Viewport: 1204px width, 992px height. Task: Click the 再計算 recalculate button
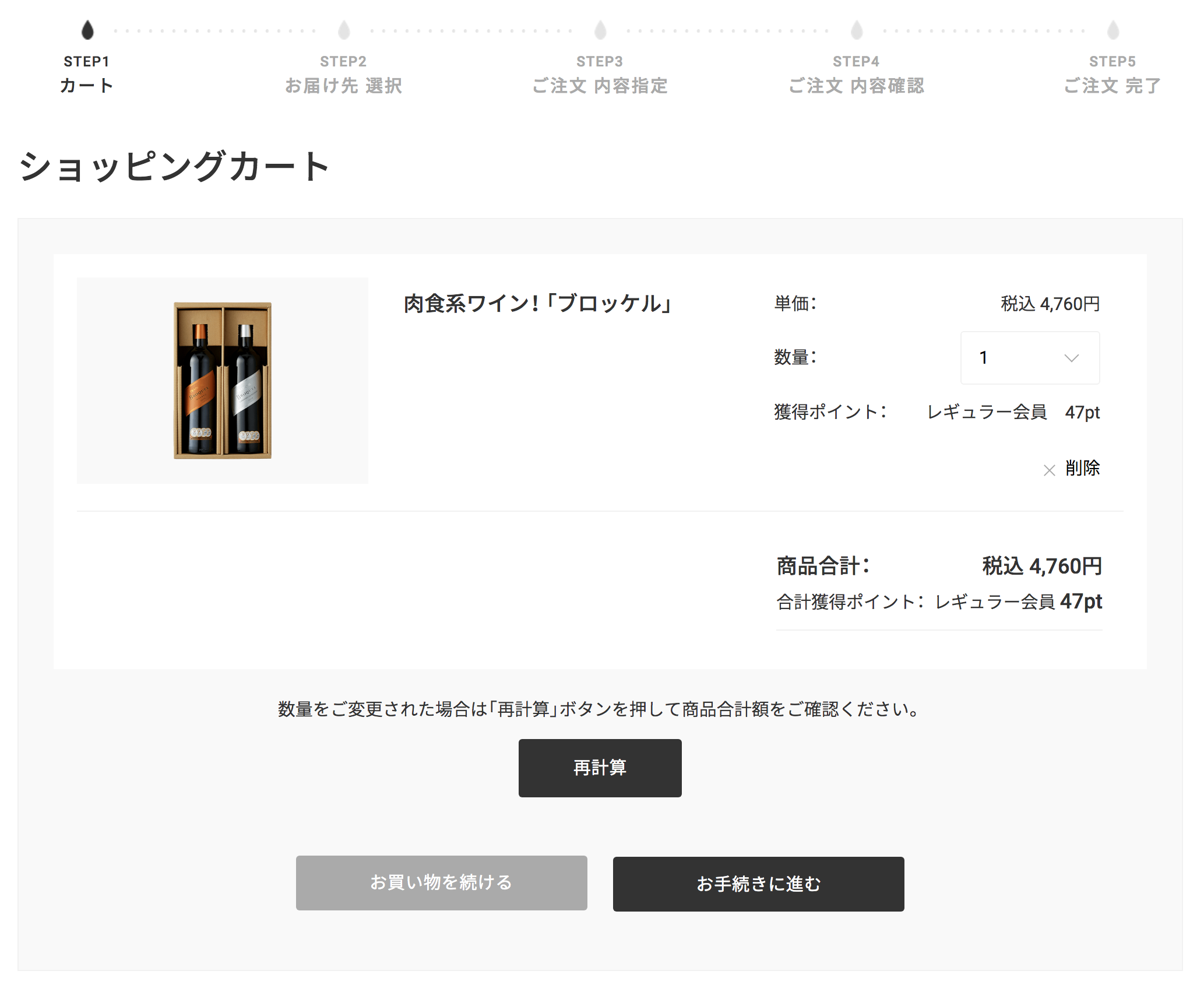600,768
